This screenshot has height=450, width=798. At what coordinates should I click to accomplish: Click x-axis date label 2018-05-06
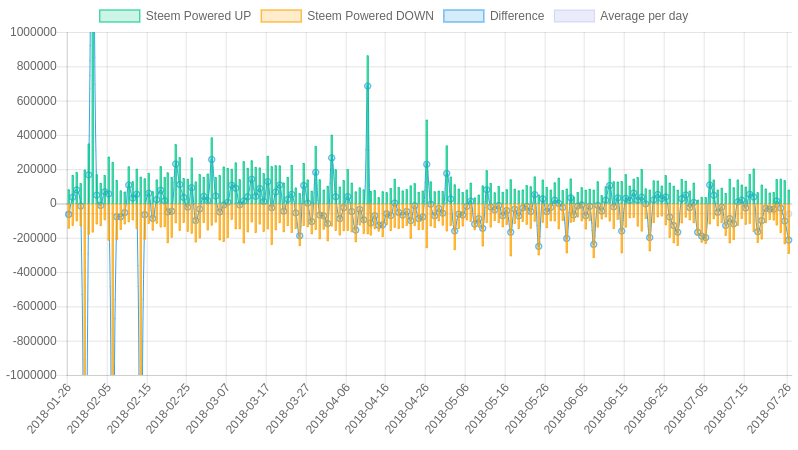pyautogui.click(x=446, y=409)
